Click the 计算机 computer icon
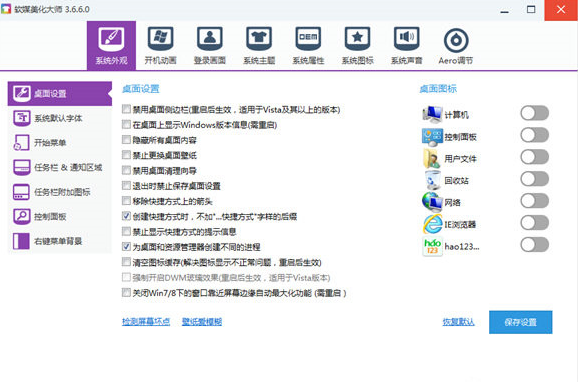Viewport: 578px width, 382px height. (x=432, y=114)
